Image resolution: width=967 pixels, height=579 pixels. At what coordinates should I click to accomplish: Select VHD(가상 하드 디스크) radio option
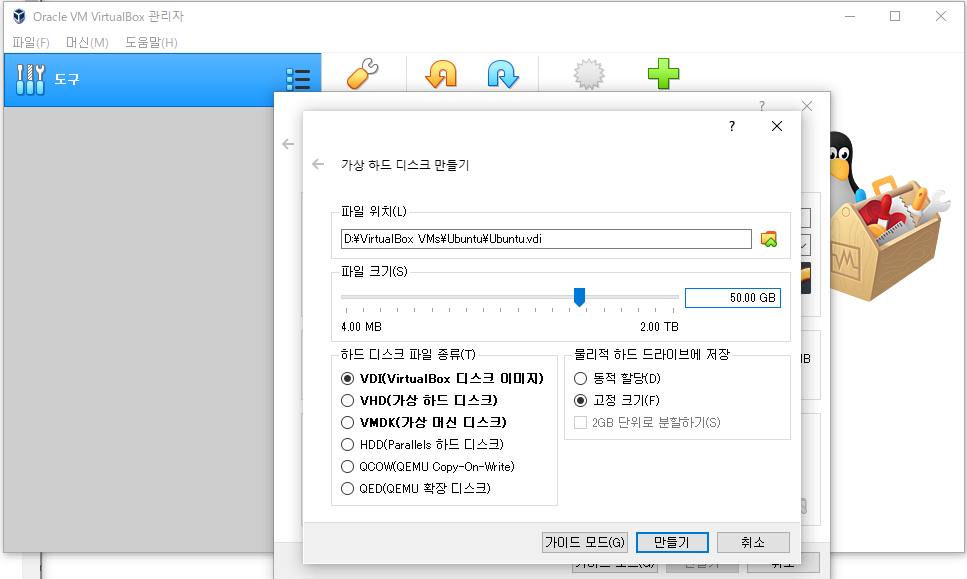(x=419, y=400)
